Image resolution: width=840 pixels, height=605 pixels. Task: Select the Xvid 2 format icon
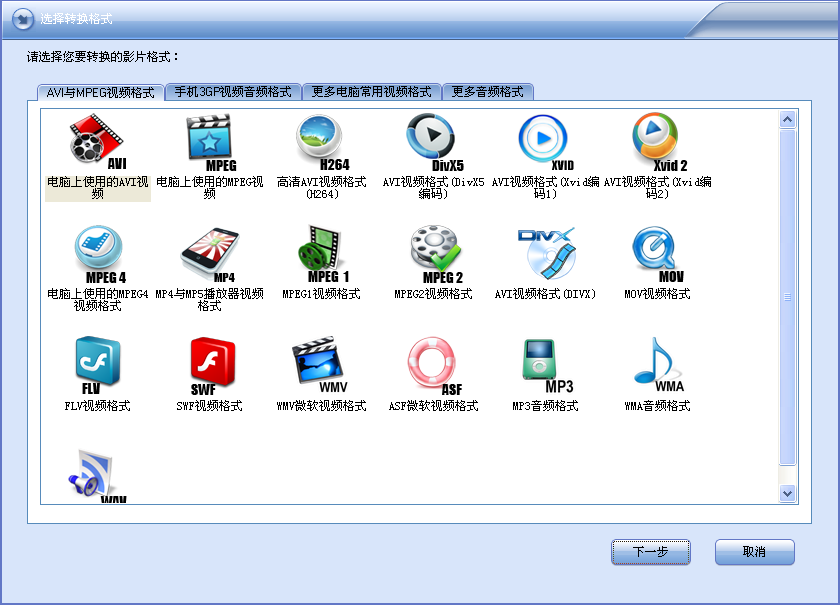click(657, 141)
